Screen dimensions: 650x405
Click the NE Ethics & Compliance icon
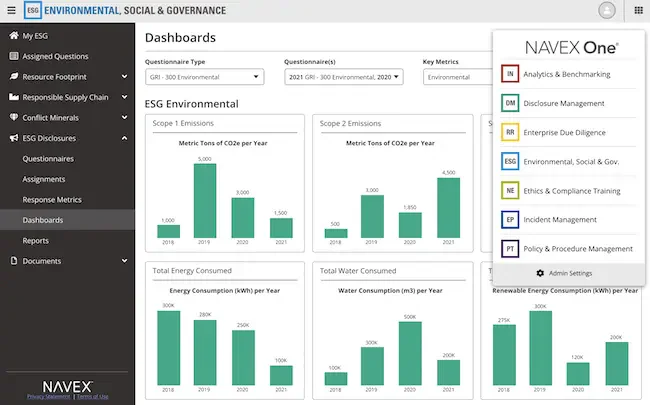click(x=510, y=190)
